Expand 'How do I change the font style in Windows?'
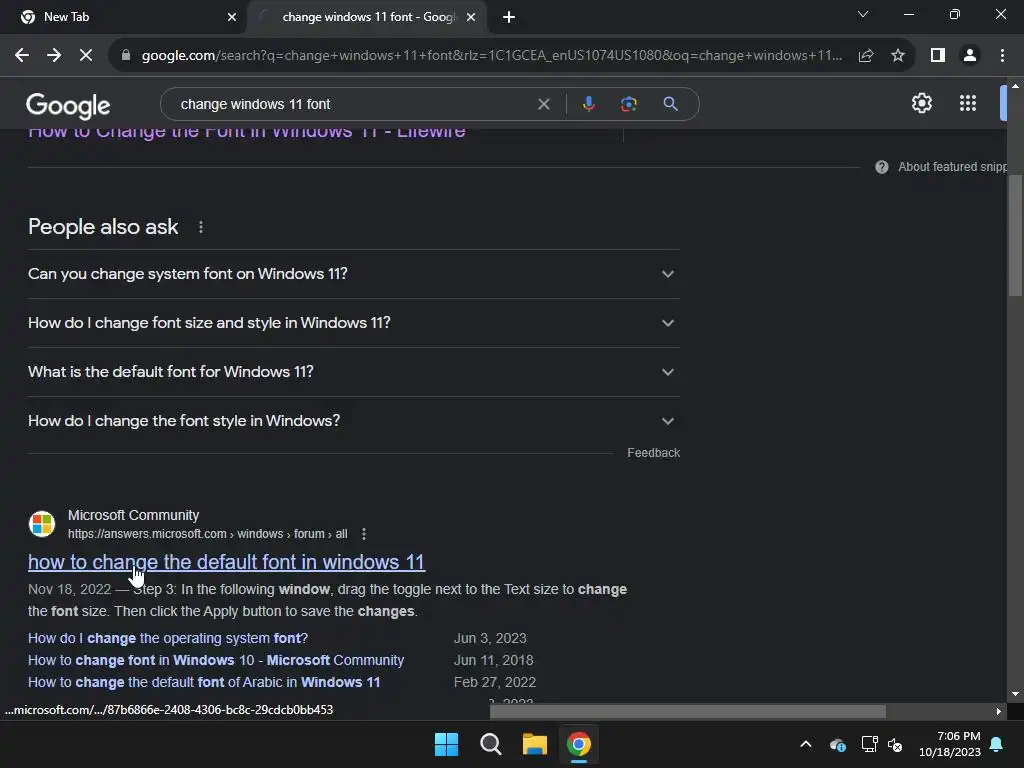Image resolution: width=1024 pixels, height=768 pixels. tap(353, 421)
